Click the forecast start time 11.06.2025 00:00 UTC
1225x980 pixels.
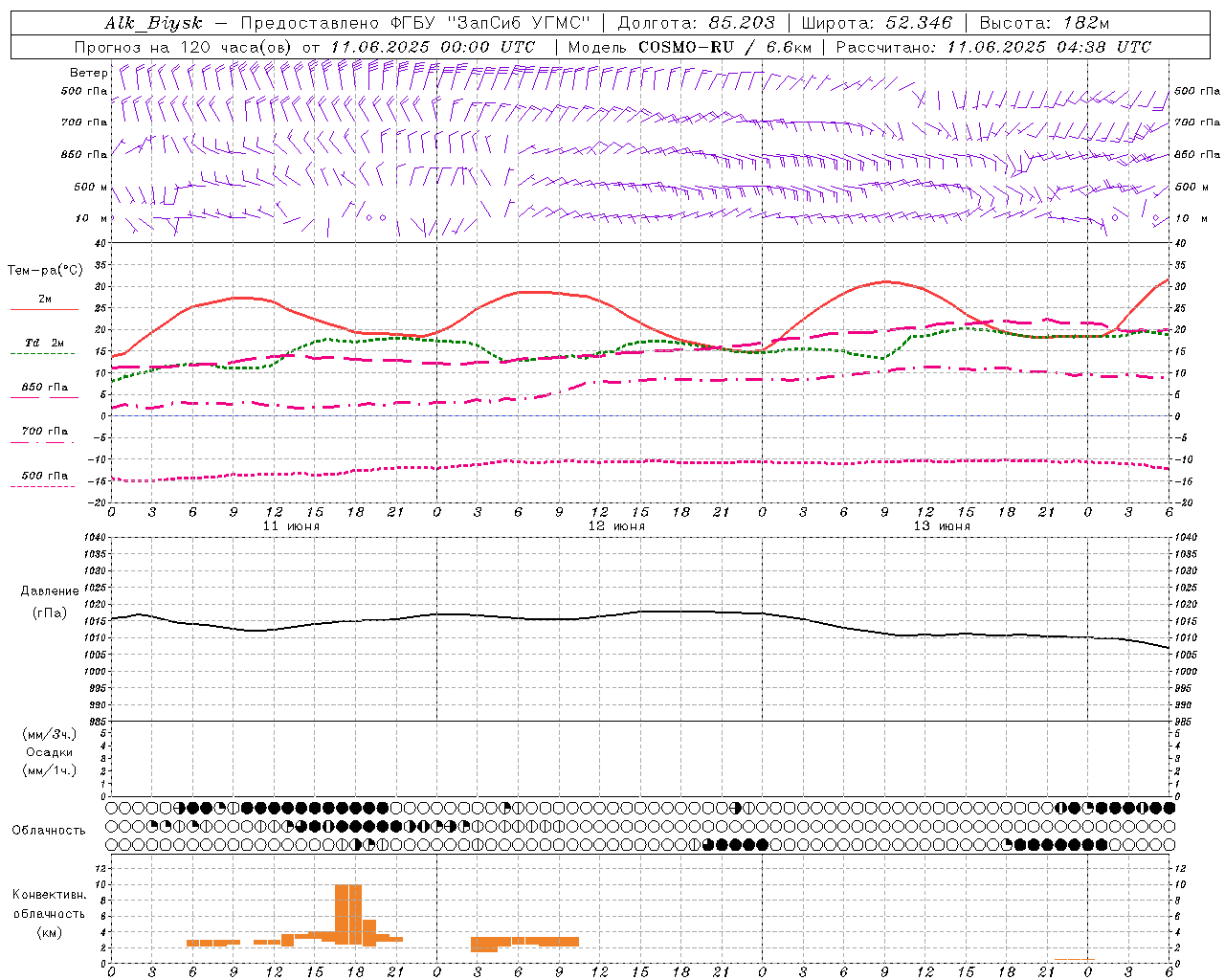click(433, 47)
